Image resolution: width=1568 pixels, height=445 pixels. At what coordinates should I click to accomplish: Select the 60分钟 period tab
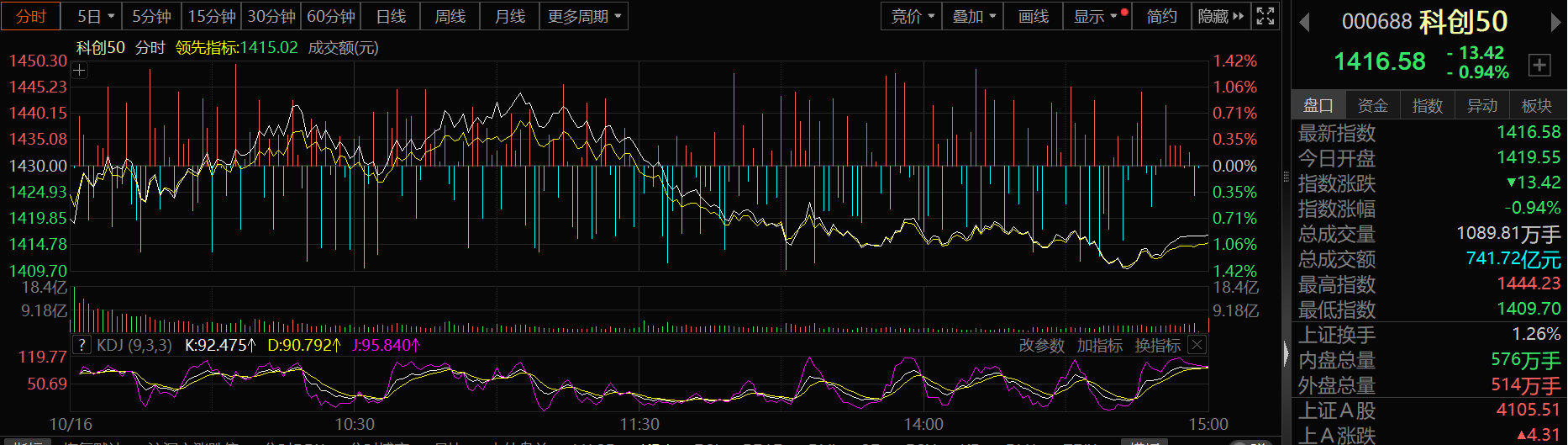click(x=330, y=16)
